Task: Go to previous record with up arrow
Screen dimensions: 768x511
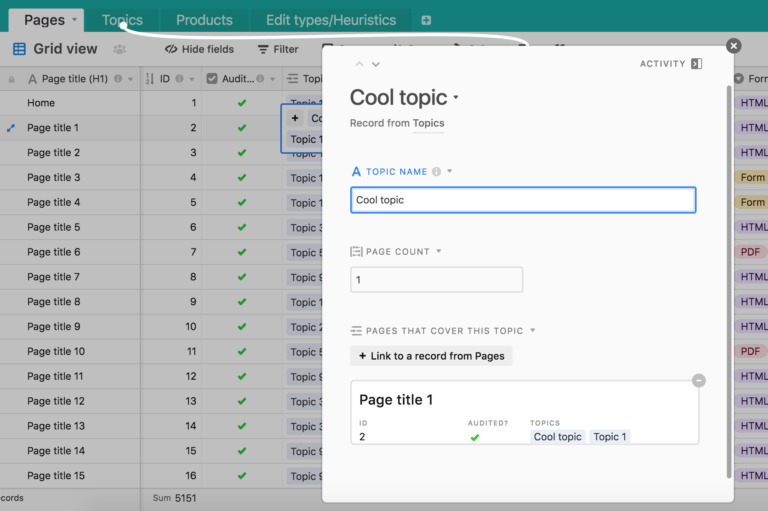Action: [360, 64]
